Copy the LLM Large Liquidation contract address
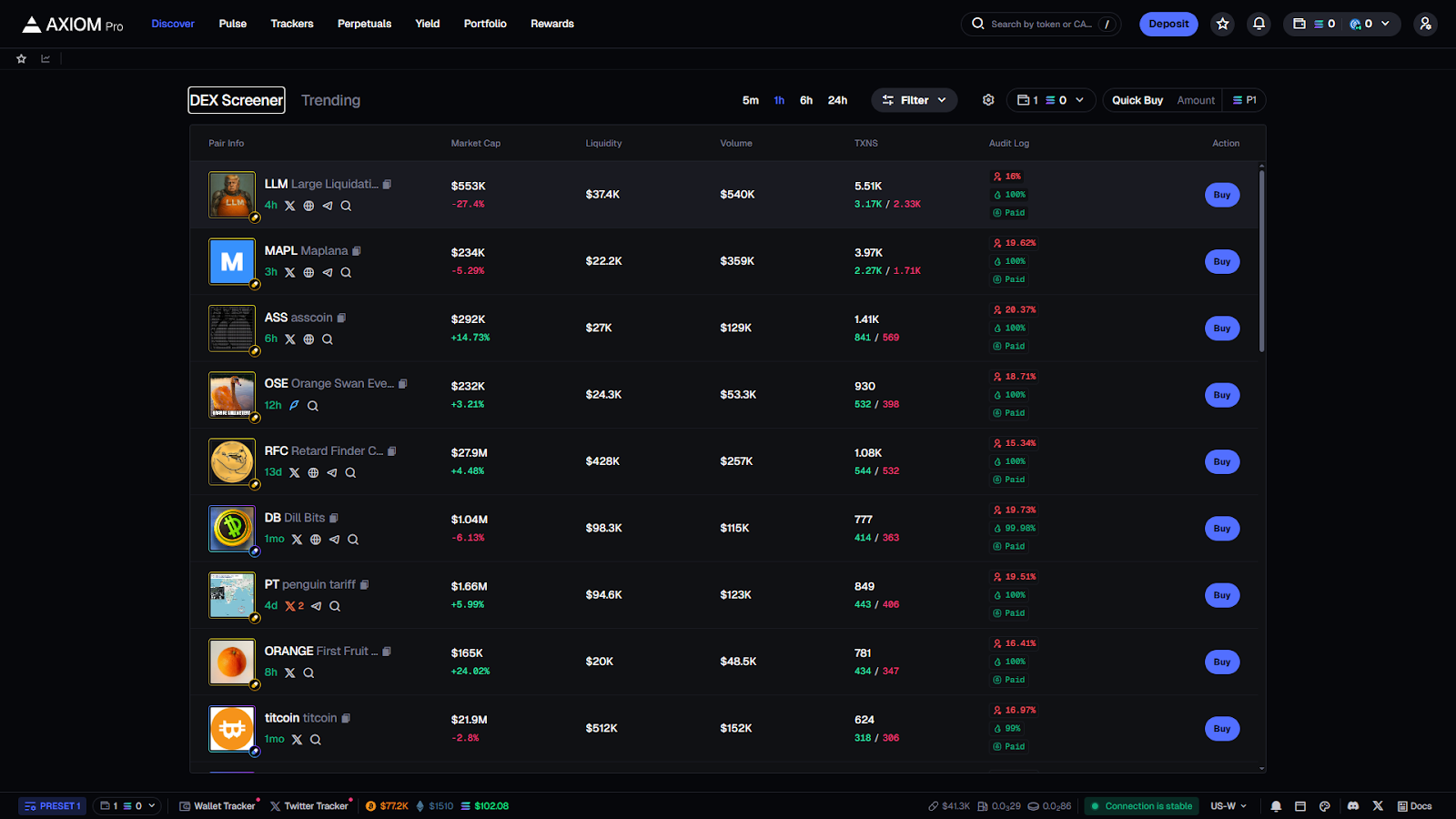The image size is (1456, 819). (387, 185)
